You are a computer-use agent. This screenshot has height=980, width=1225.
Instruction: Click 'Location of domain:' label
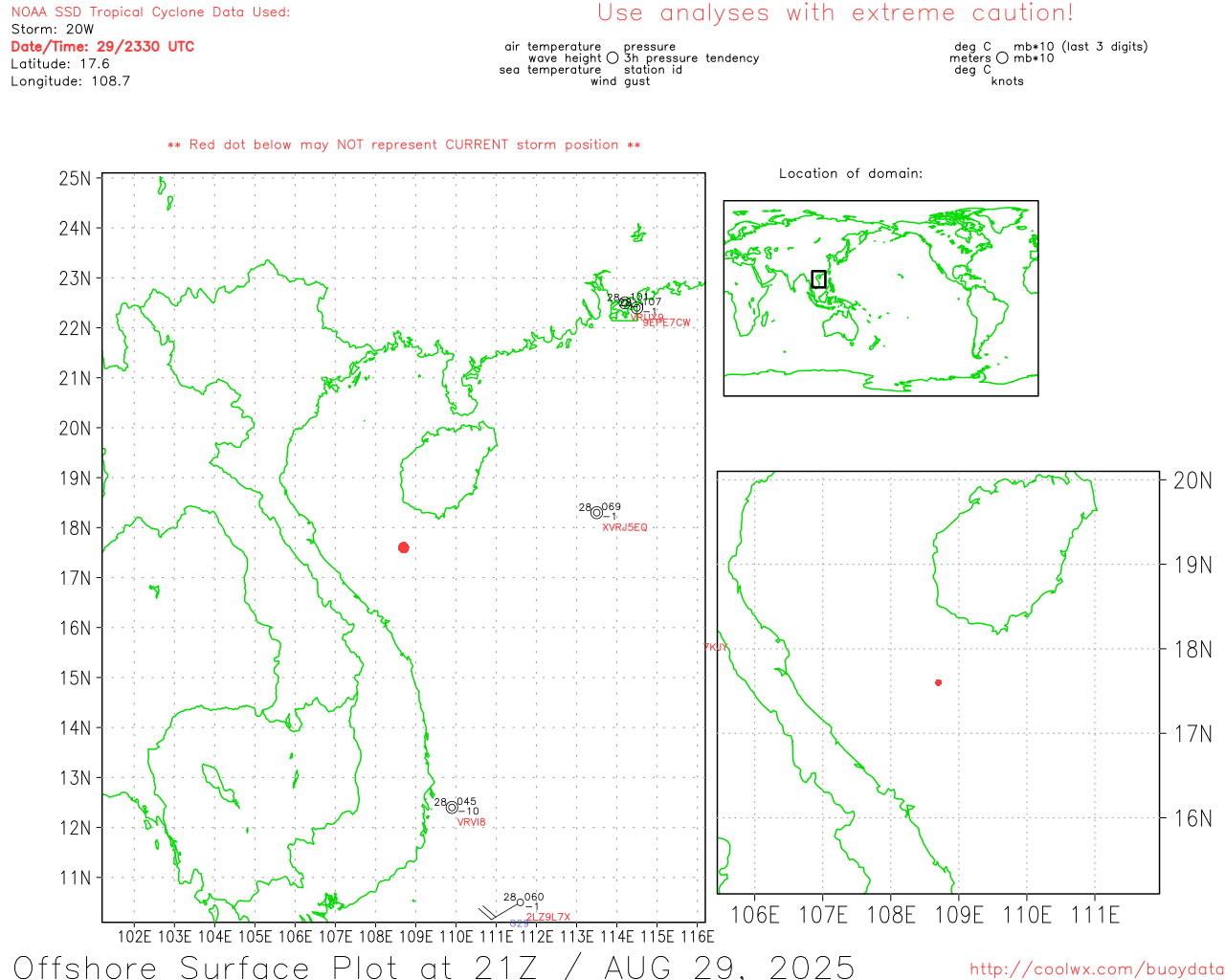coord(851,173)
